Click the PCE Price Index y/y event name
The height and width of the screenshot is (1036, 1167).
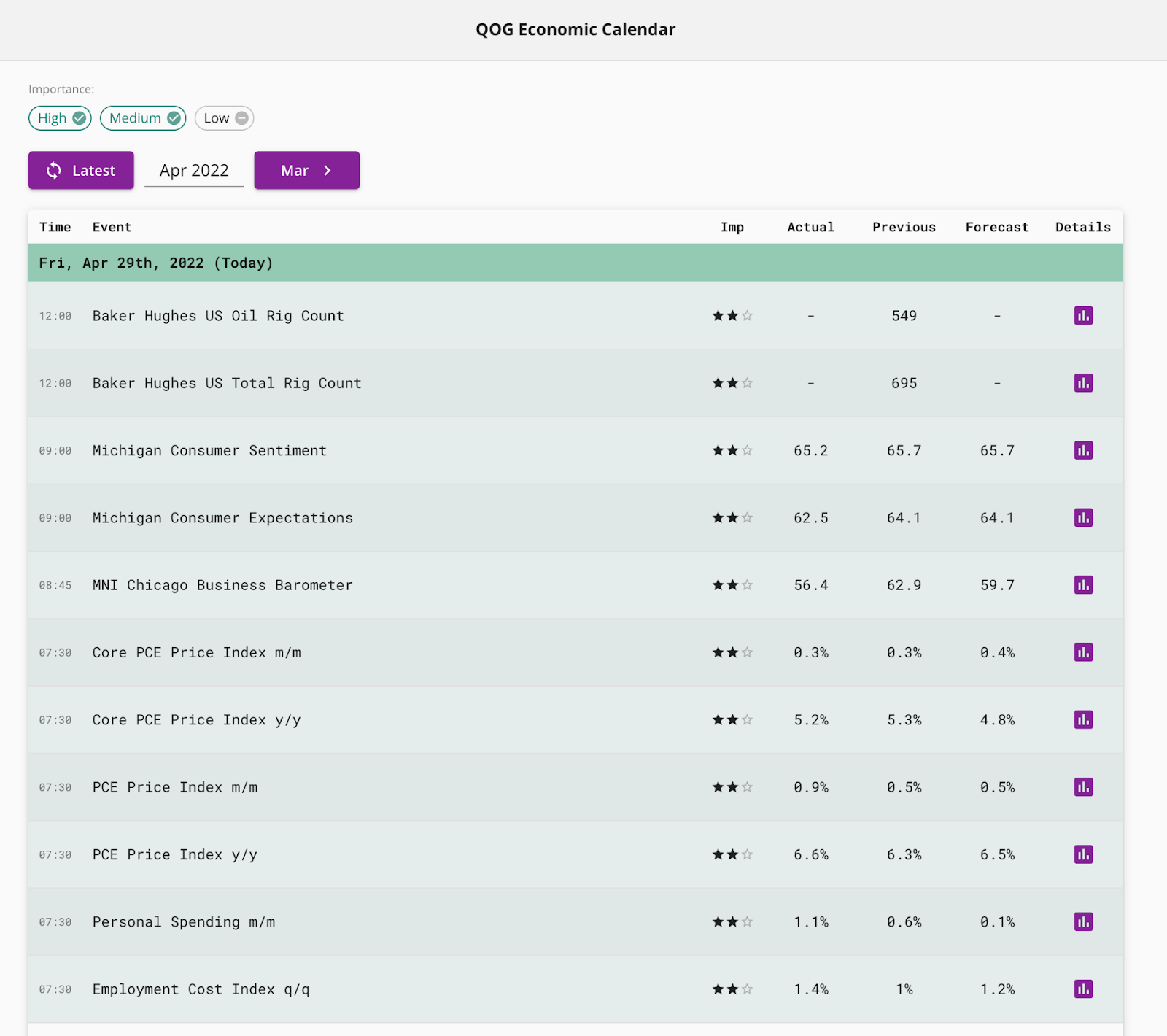point(175,854)
